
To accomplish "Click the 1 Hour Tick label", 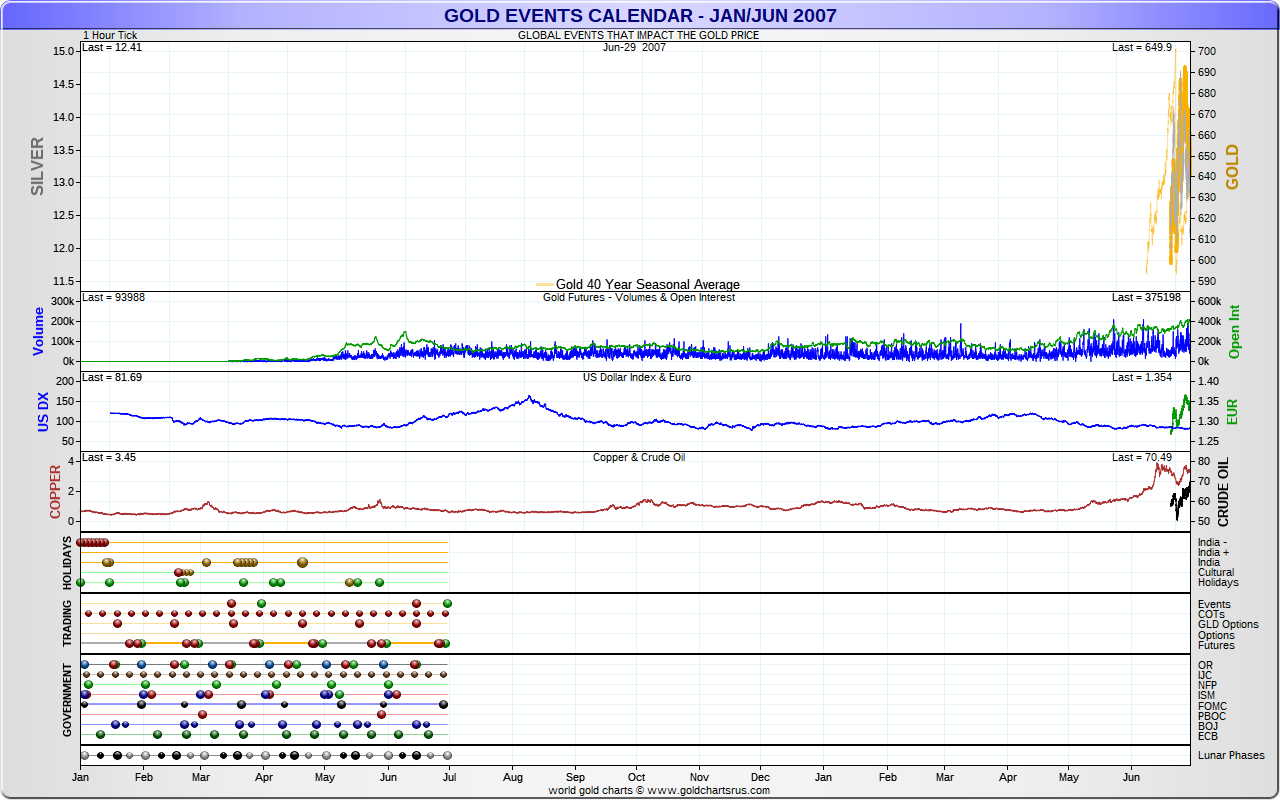I will (110, 35).
